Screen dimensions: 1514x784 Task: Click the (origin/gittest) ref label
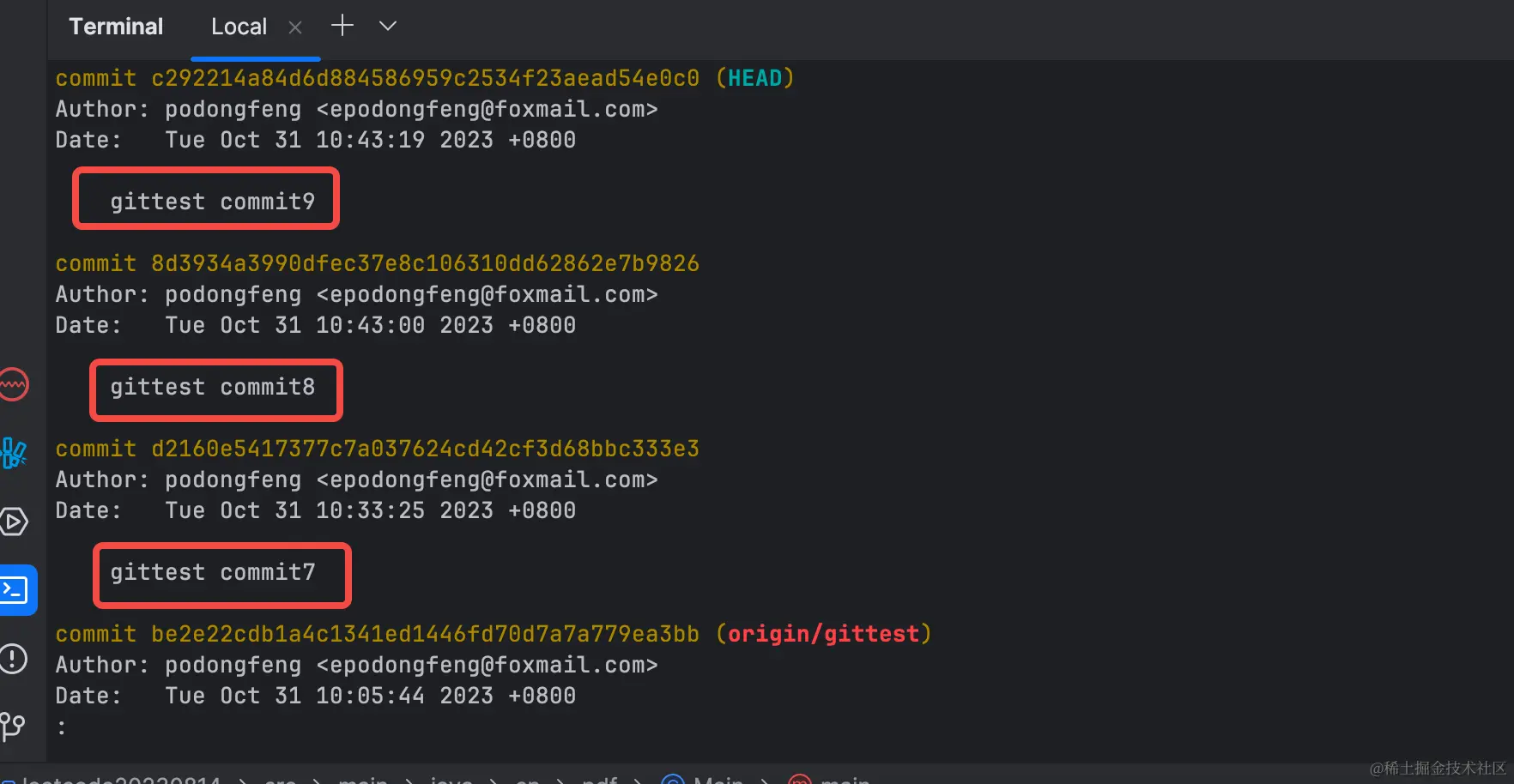click(x=823, y=634)
